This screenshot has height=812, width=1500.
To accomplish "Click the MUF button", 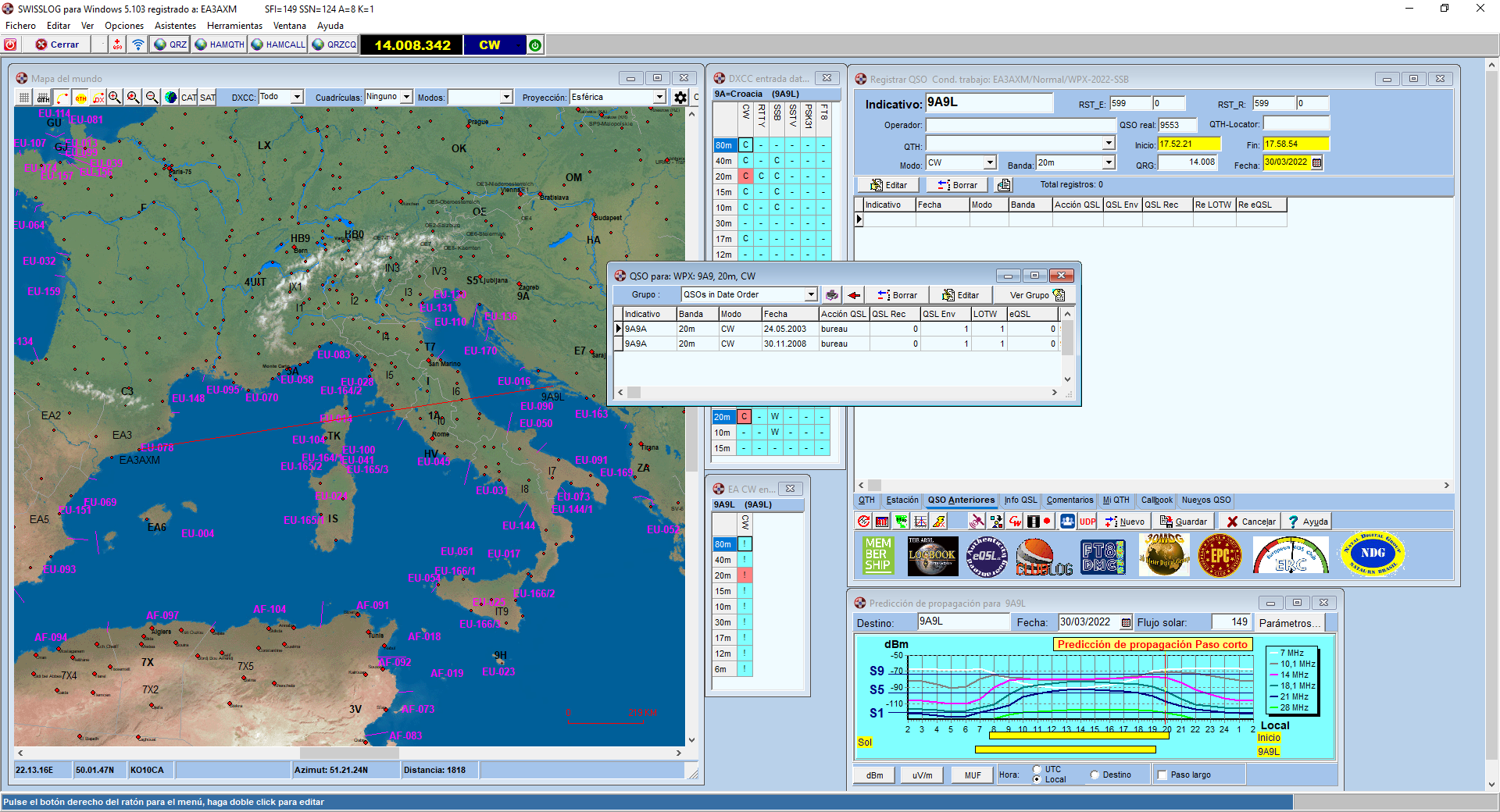I will (972, 775).
